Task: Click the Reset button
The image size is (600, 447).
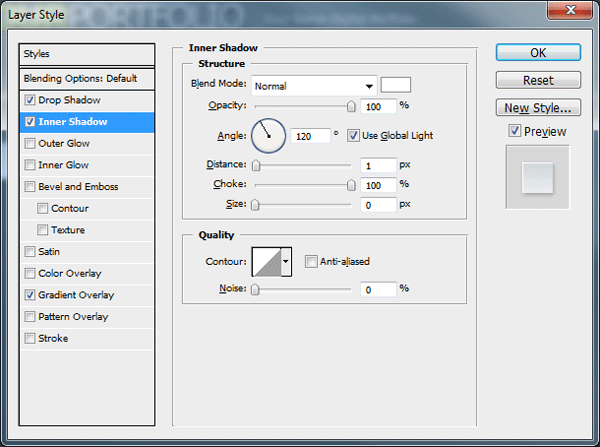Action: click(x=538, y=80)
